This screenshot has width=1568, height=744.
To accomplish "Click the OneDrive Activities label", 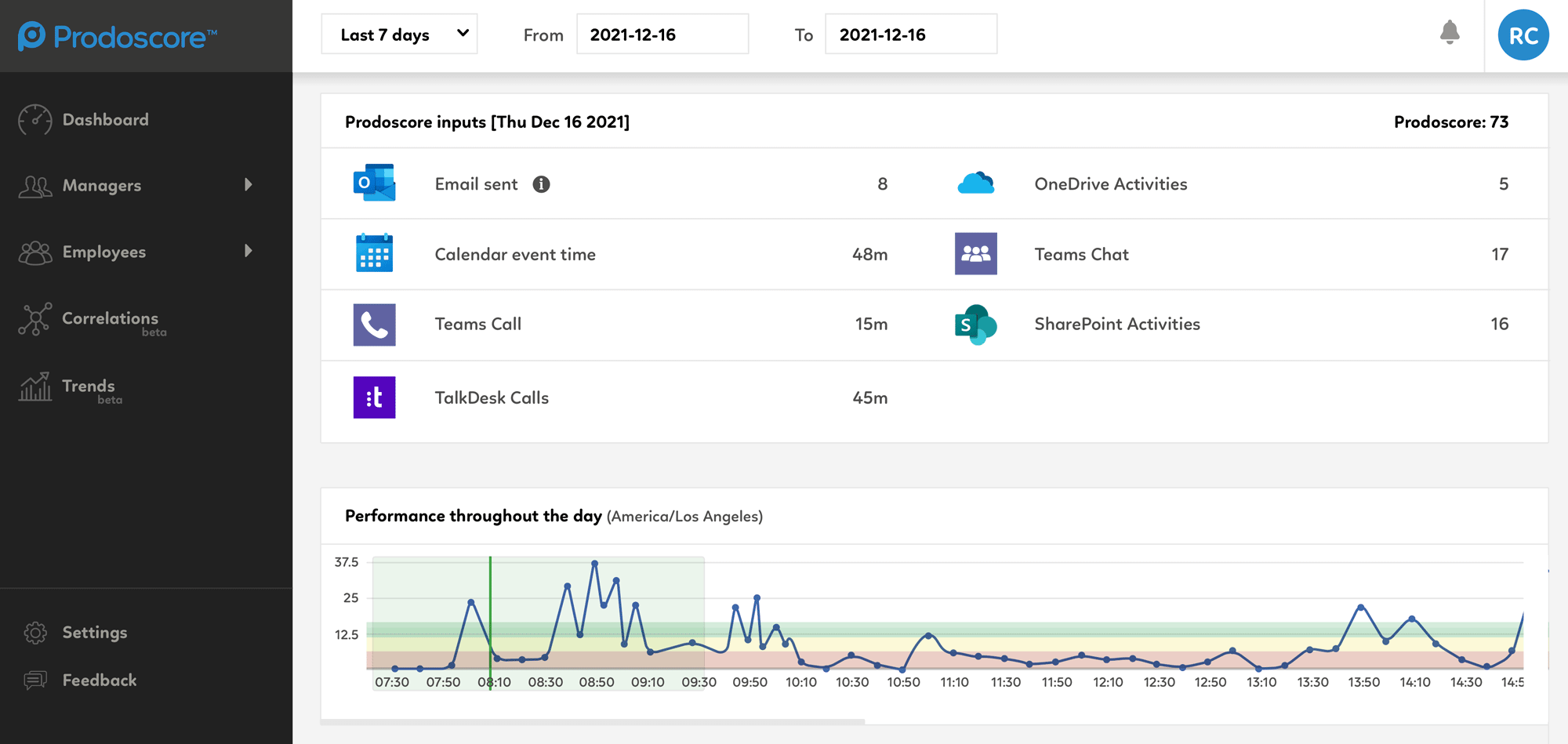I will coord(1110,184).
